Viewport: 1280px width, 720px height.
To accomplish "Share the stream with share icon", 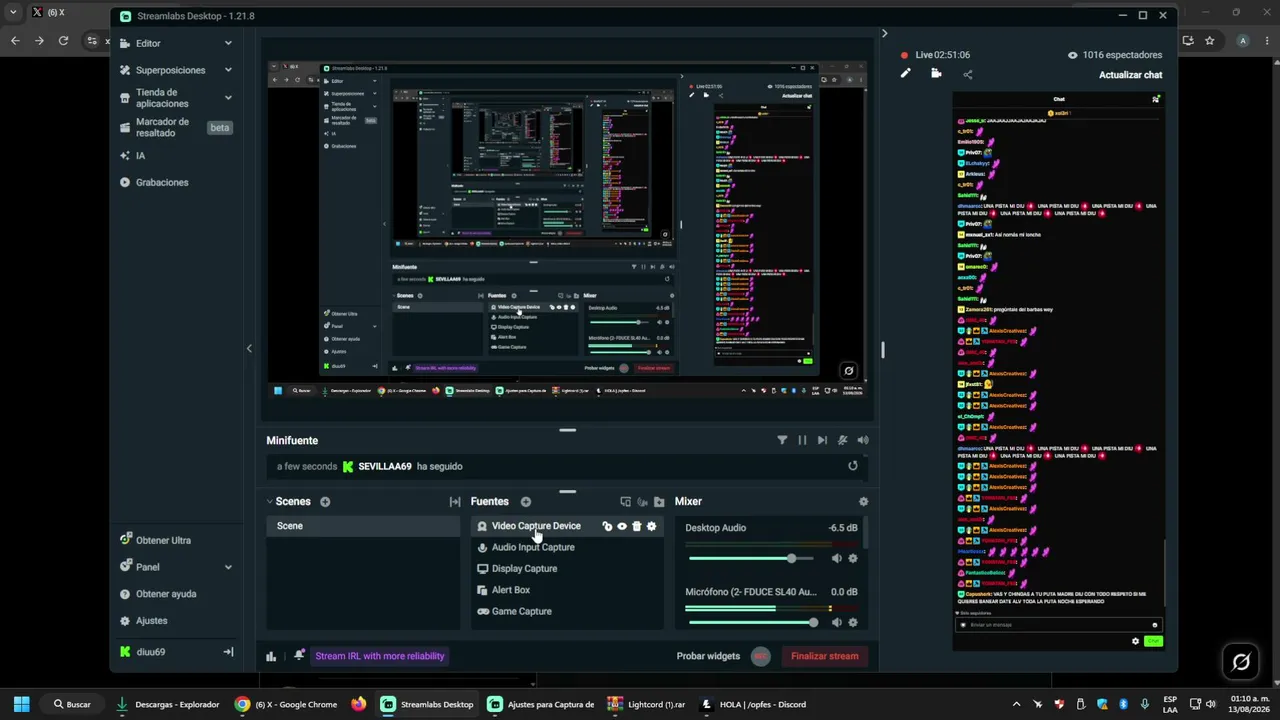I will (x=967, y=74).
